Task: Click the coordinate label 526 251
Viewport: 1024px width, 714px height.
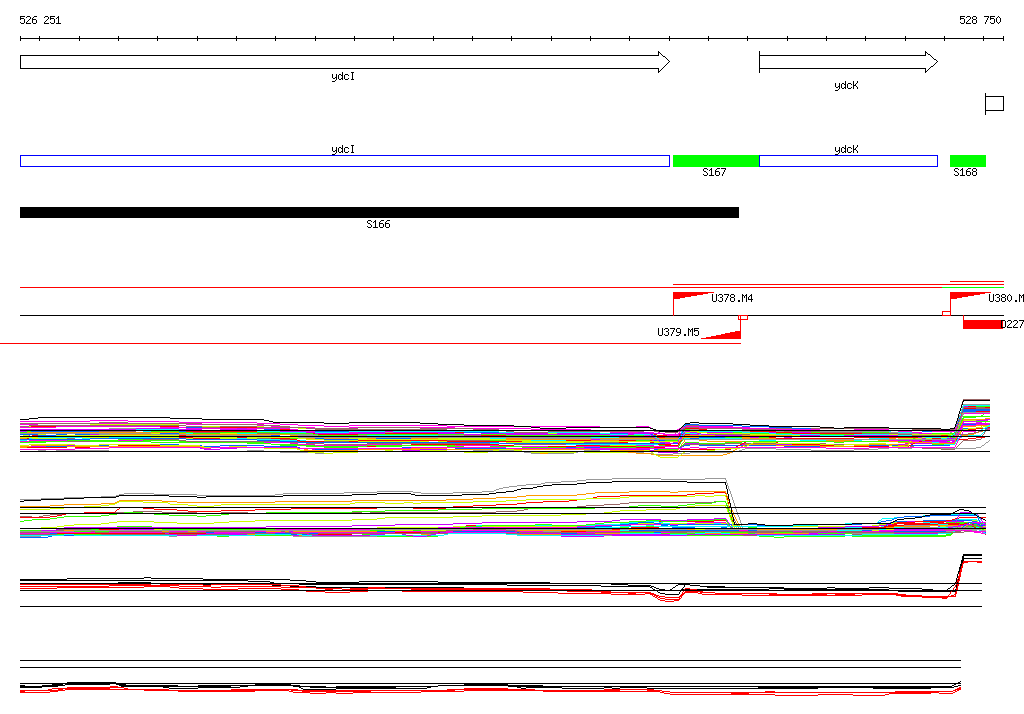Action: click(40, 20)
